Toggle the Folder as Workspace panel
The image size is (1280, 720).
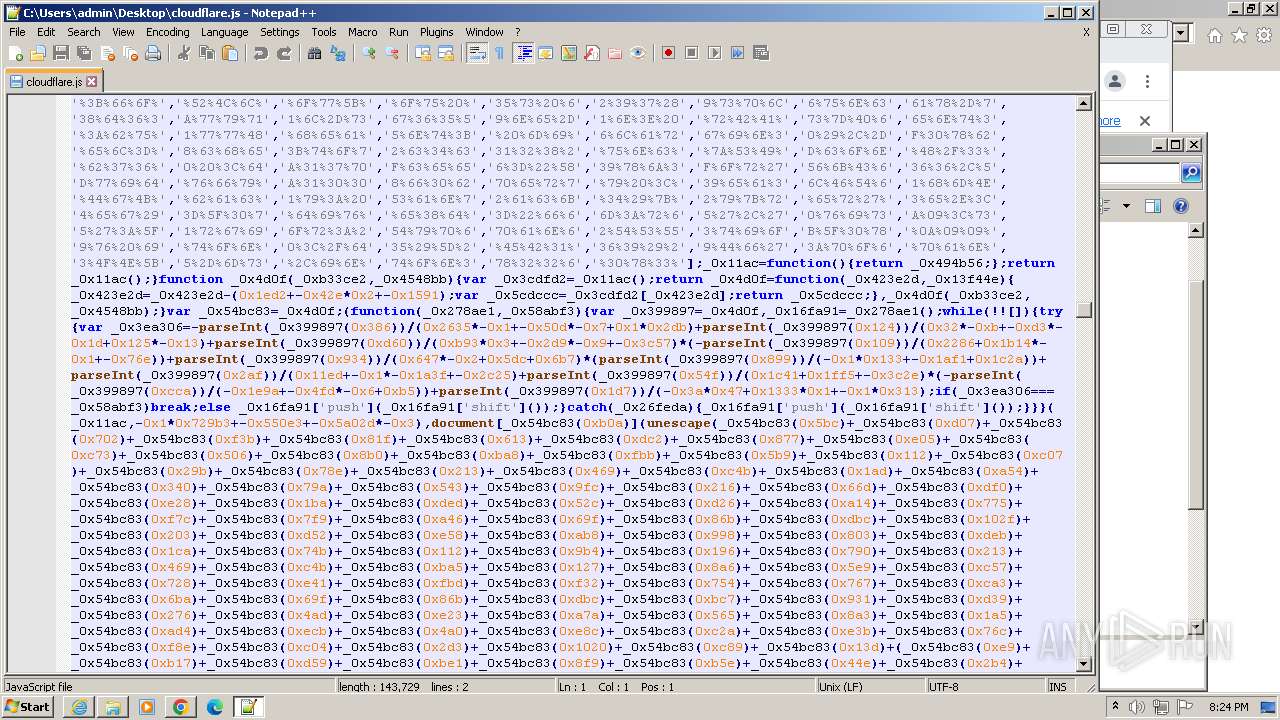[615, 53]
